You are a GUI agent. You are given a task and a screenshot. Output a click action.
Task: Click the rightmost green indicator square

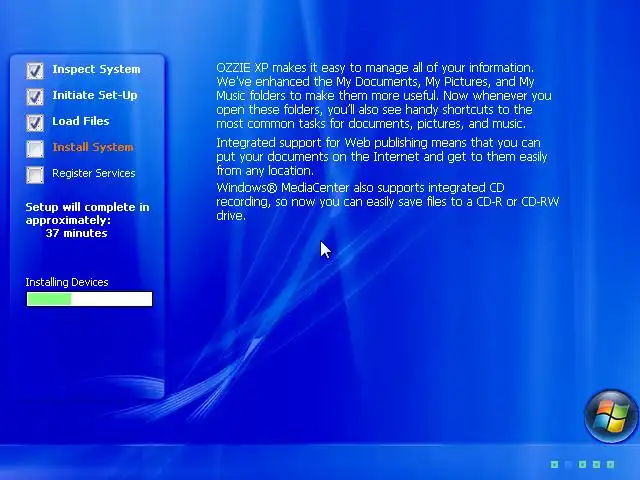(x=610, y=464)
